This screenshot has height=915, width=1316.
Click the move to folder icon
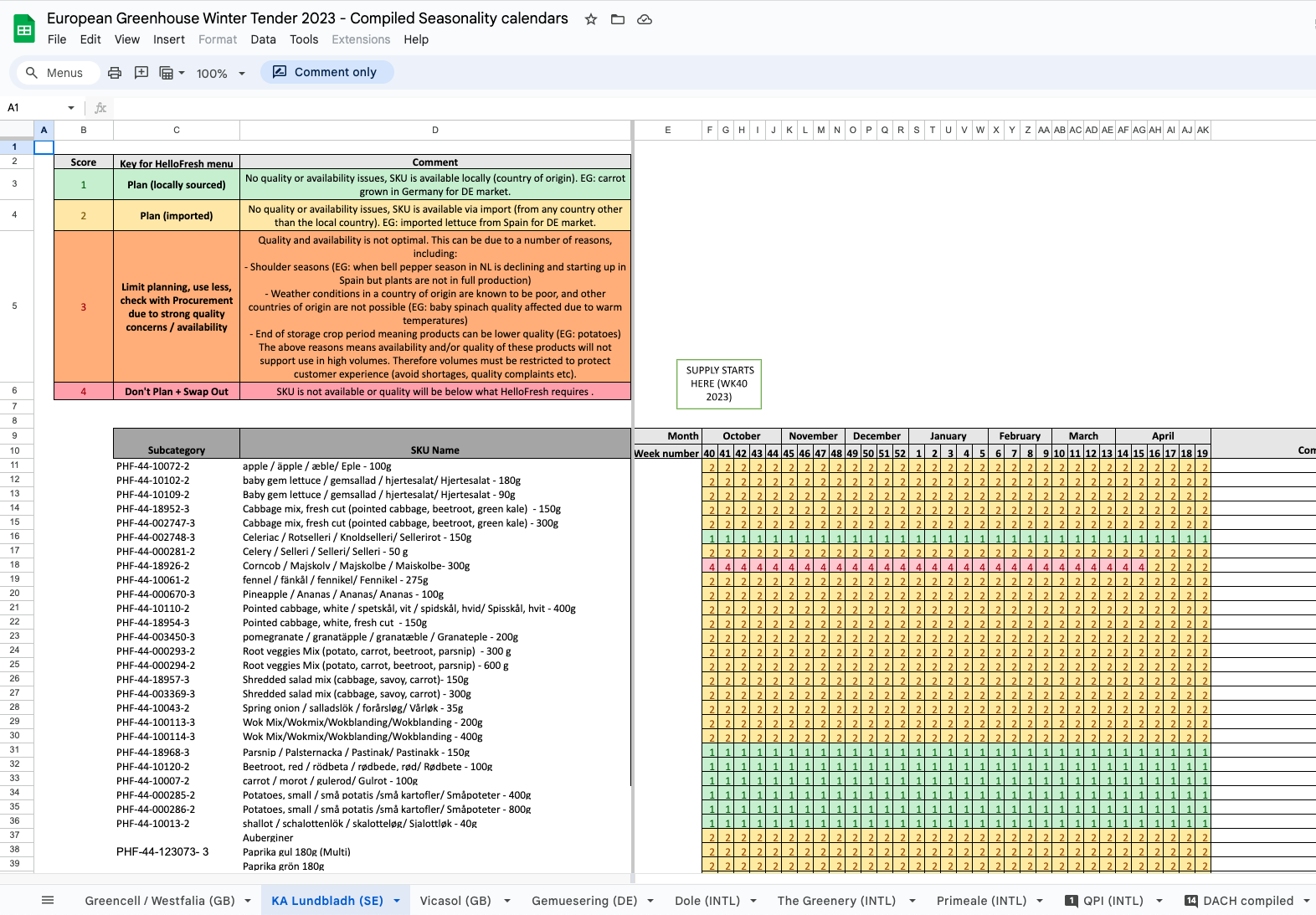(618, 19)
